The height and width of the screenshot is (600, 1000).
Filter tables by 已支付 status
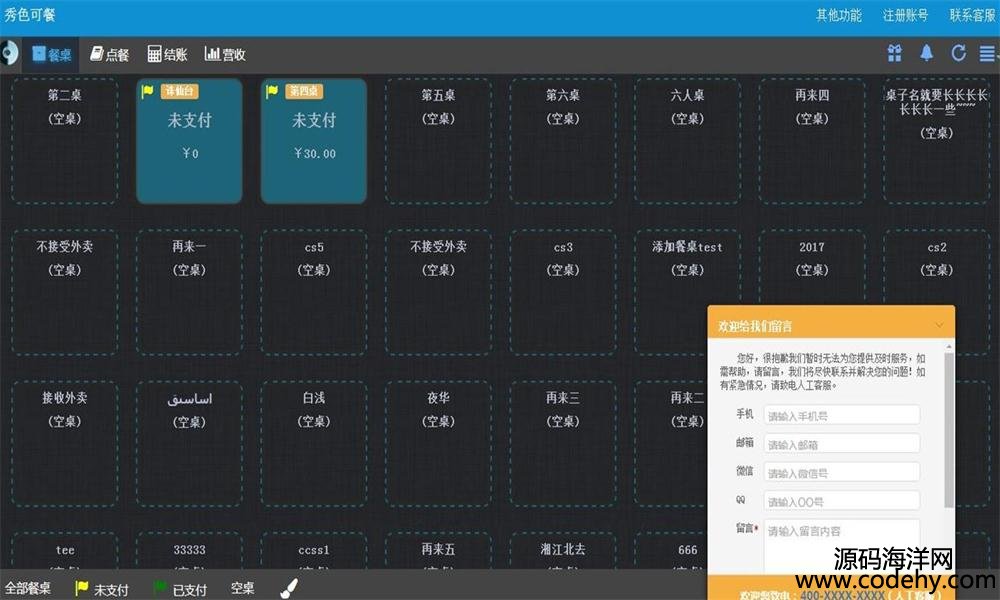point(180,589)
